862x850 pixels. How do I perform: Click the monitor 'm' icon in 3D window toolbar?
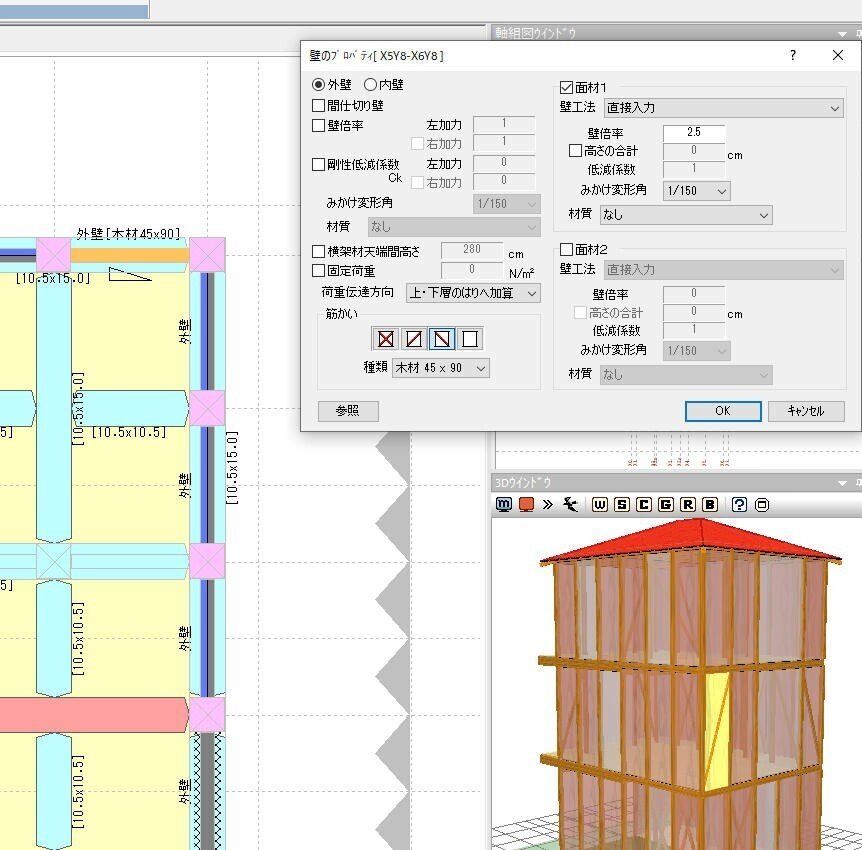[504, 504]
